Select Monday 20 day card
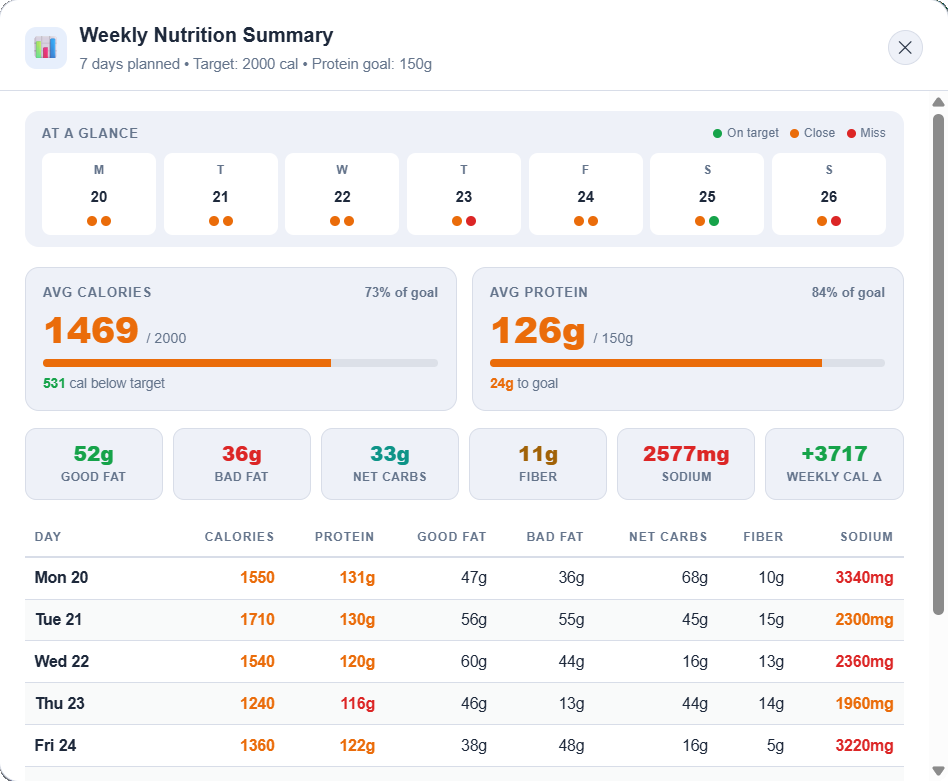The height and width of the screenshot is (781, 948). click(99, 194)
